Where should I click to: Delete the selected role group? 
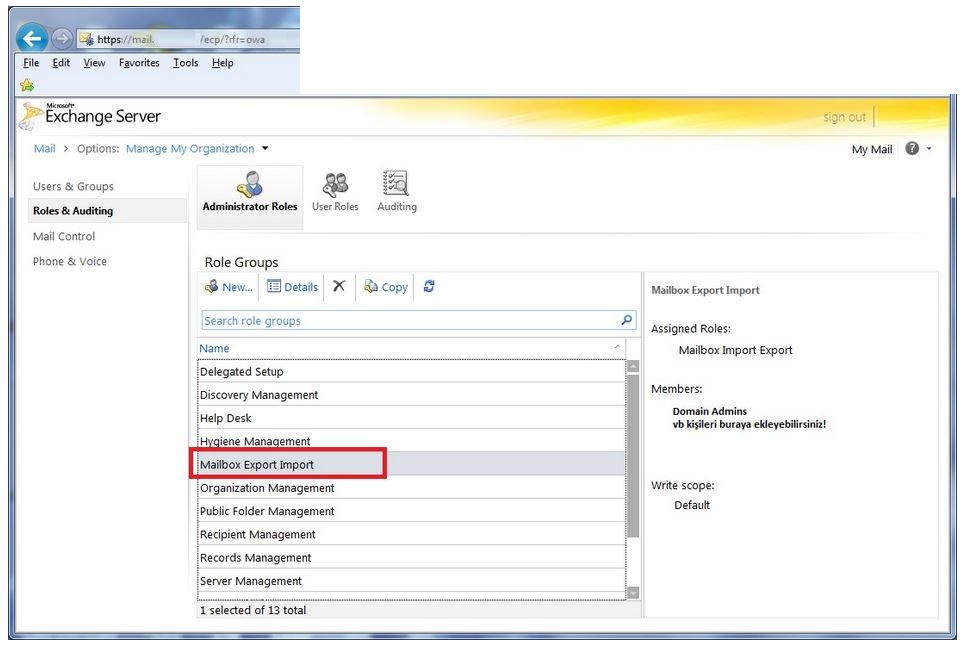point(339,286)
